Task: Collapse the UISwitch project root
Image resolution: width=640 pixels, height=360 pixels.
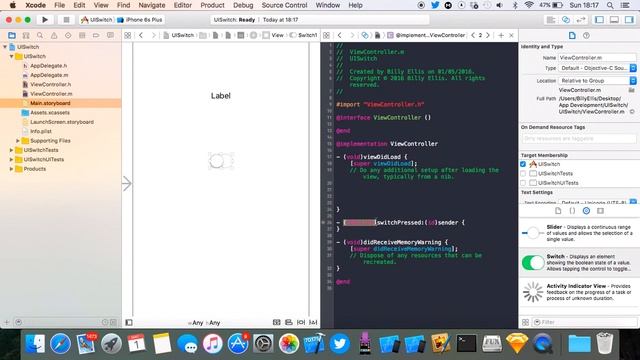Action: 5,47
